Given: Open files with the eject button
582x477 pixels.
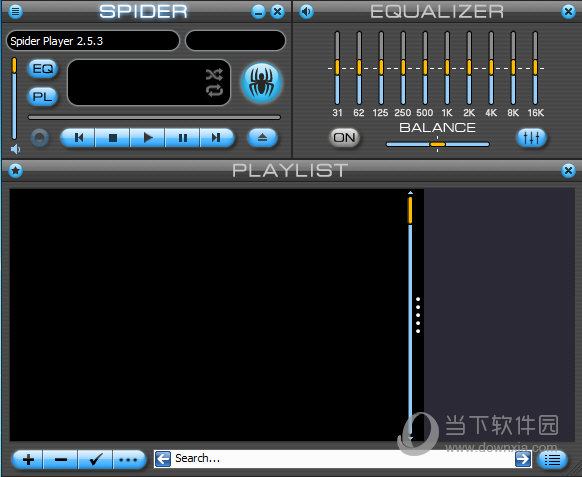Looking at the screenshot, I should click(x=262, y=138).
